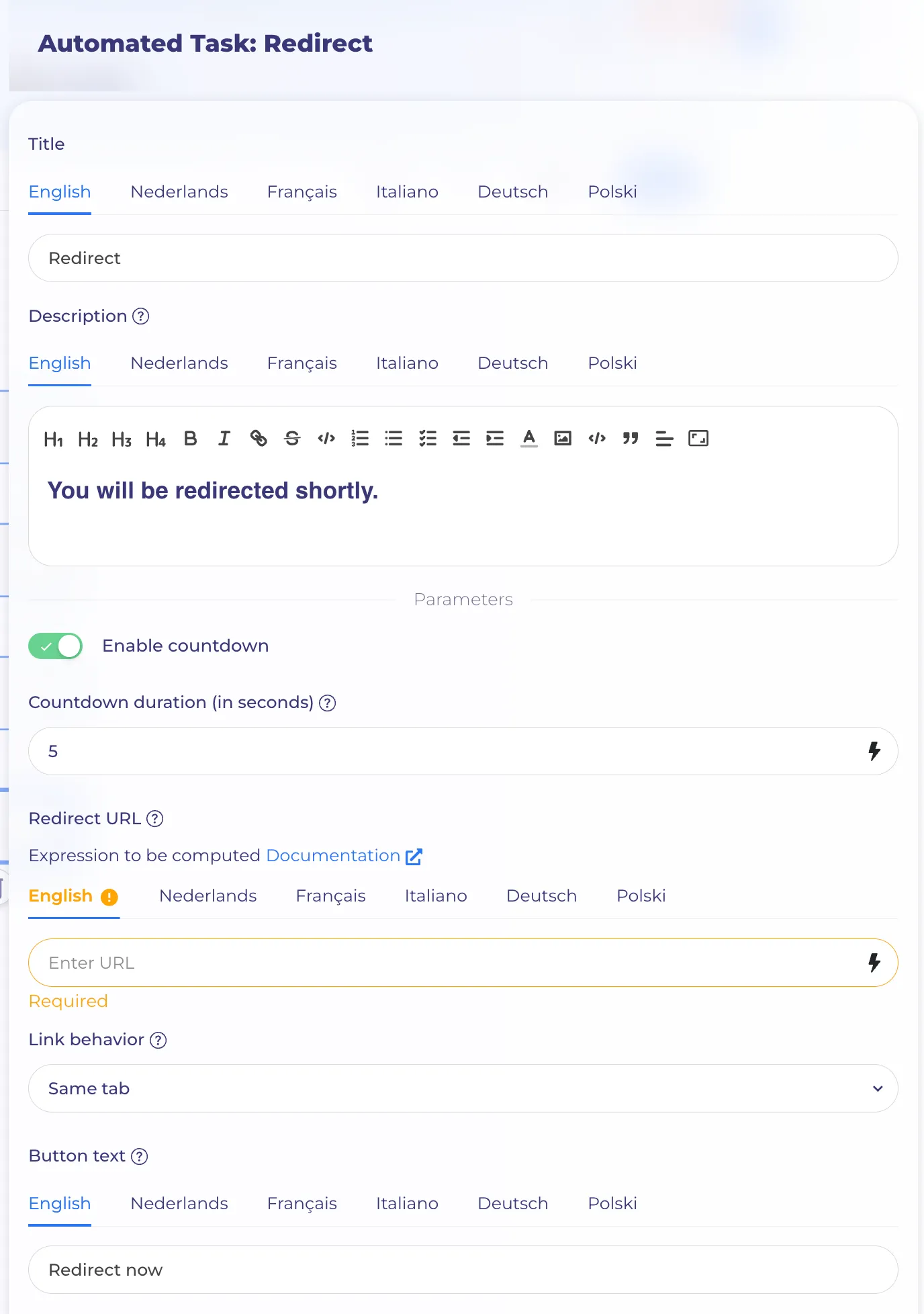Click the Title input containing Redirect

coord(463,258)
